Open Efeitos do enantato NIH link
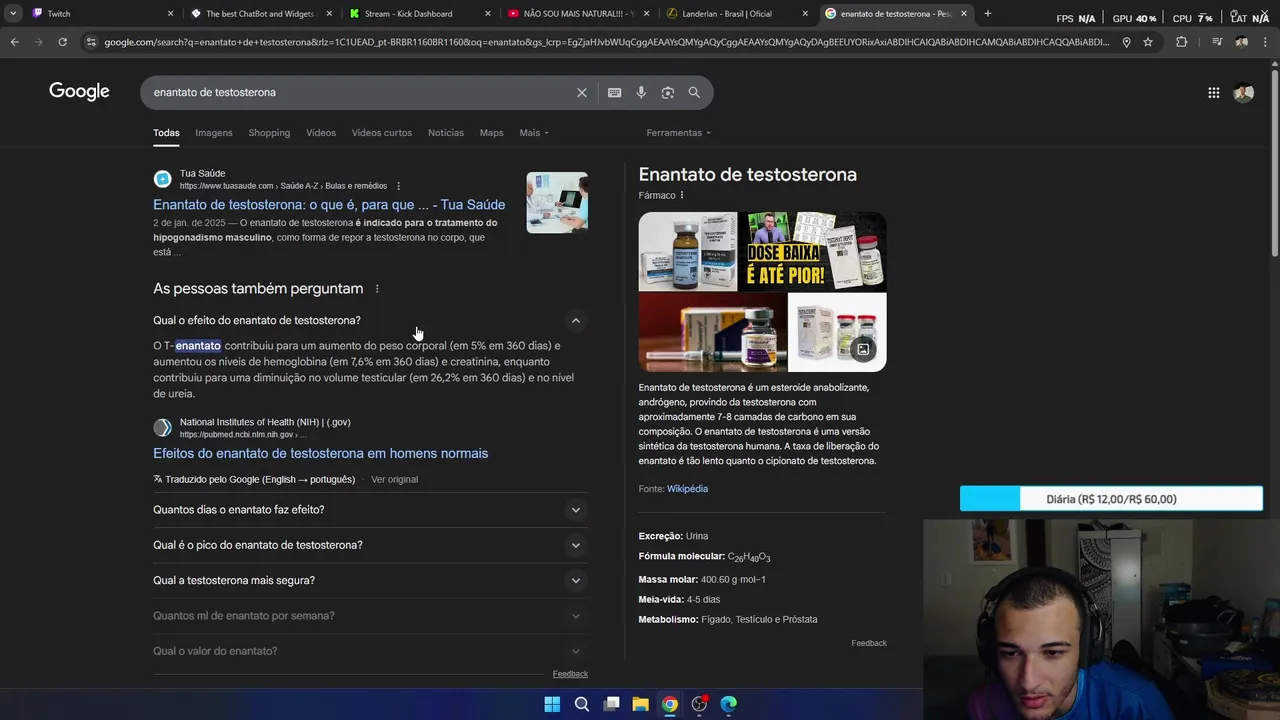This screenshot has width=1280, height=720. (x=320, y=454)
